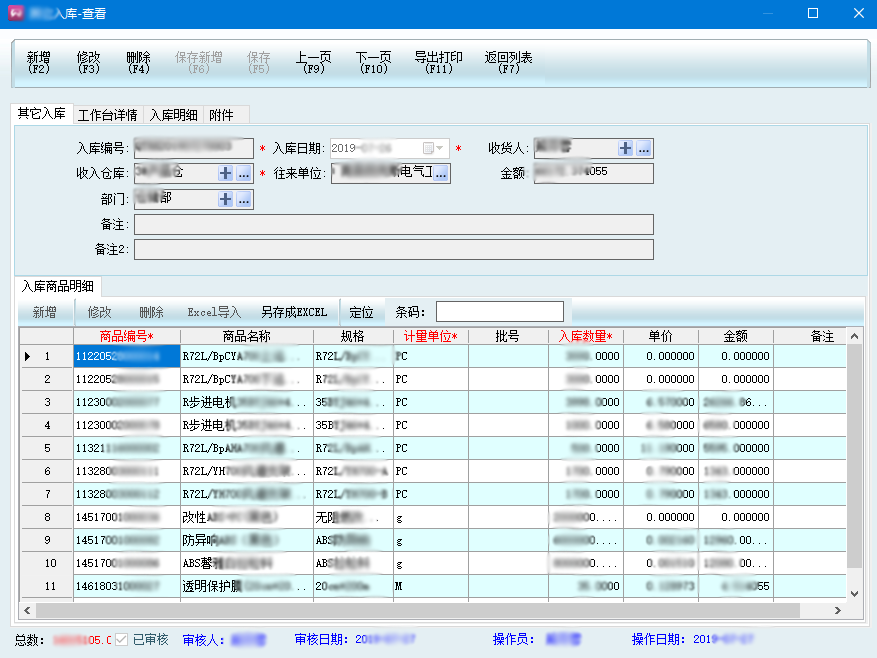Click 新增 in the detail grid toolbar
The image size is (877, 658).
pos(45,312)
